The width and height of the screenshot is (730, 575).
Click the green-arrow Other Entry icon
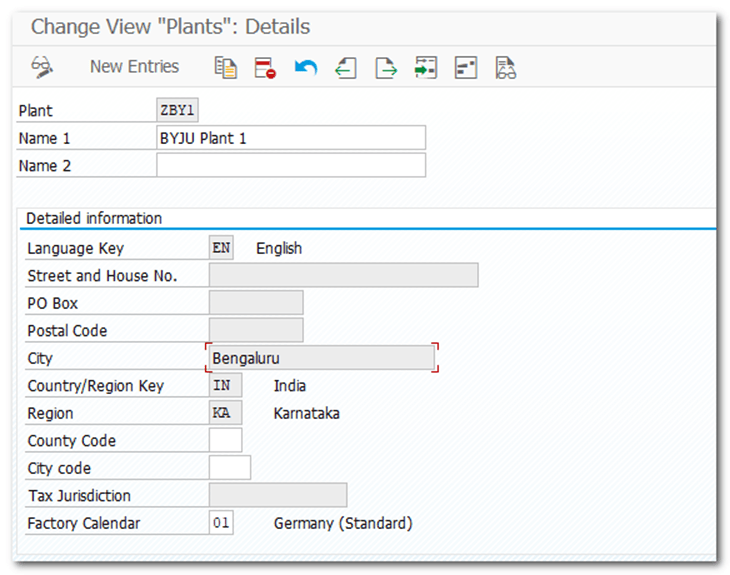(x=426, y=68)
